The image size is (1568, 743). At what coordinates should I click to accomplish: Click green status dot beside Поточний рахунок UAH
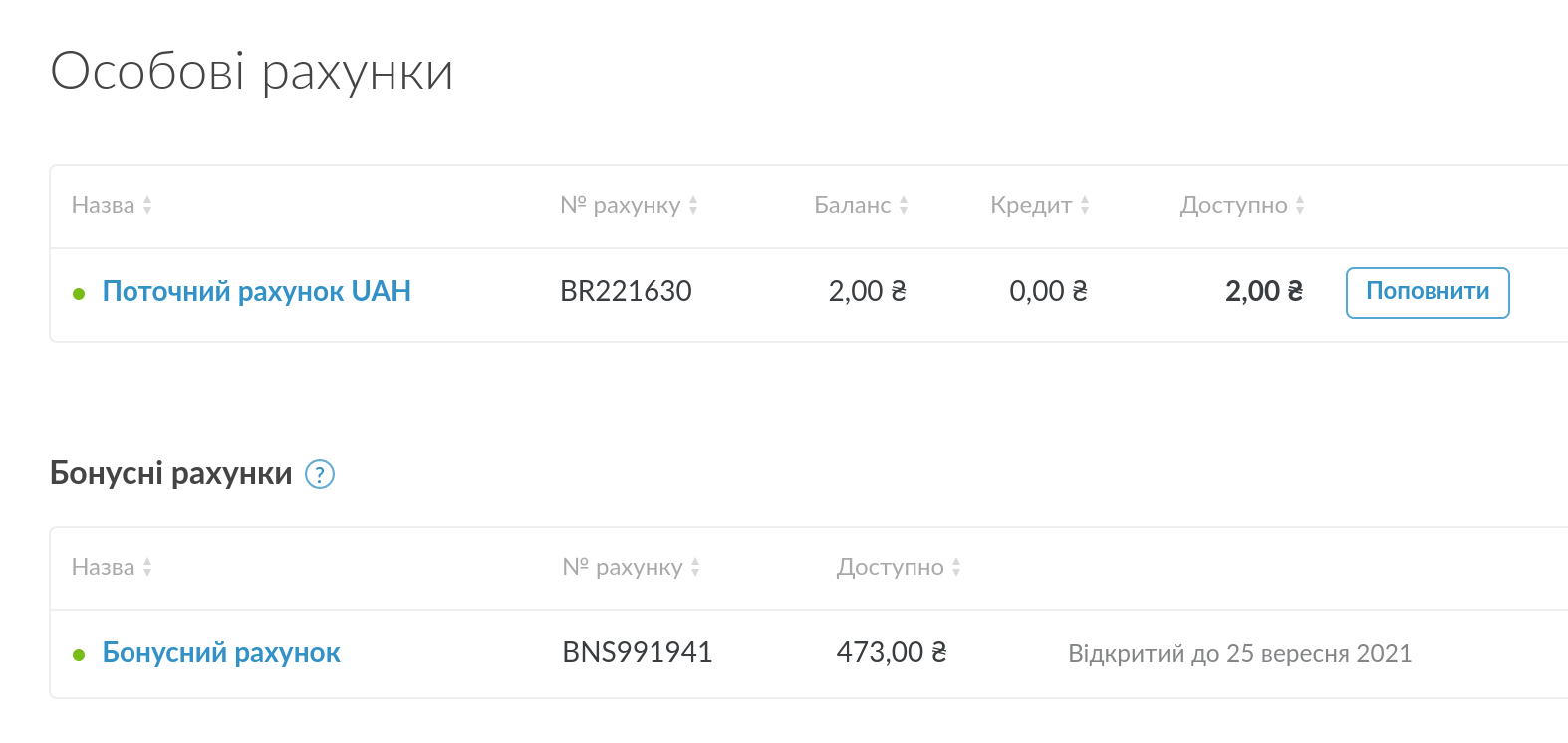coord(79,294)
